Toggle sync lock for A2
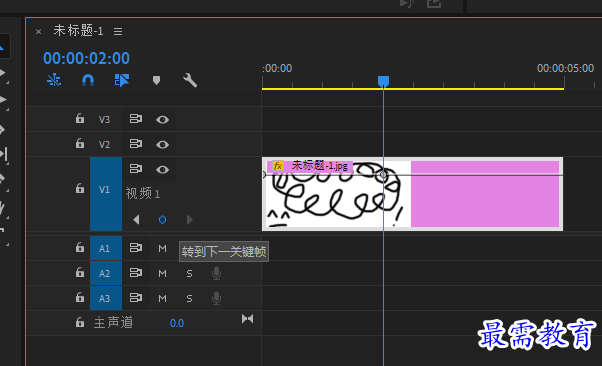602x366 pixels. 136,273
